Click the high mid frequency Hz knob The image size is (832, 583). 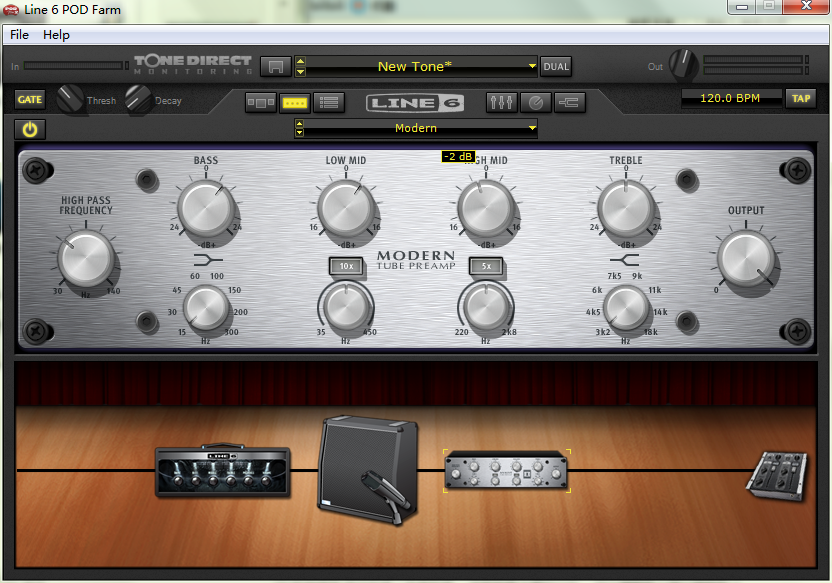coord(486,307)
